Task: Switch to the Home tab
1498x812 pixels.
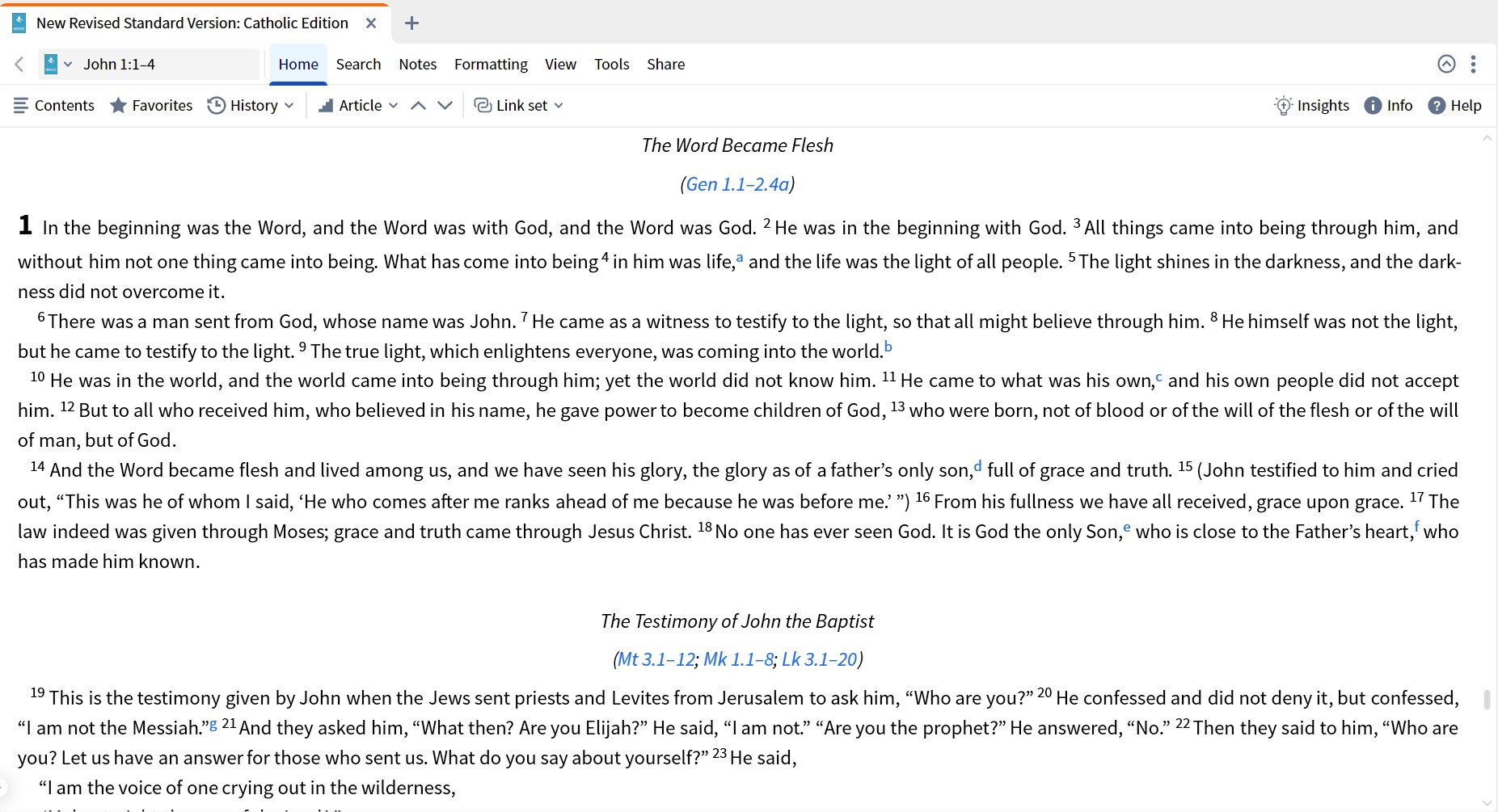Action: [x=298, y=64]
